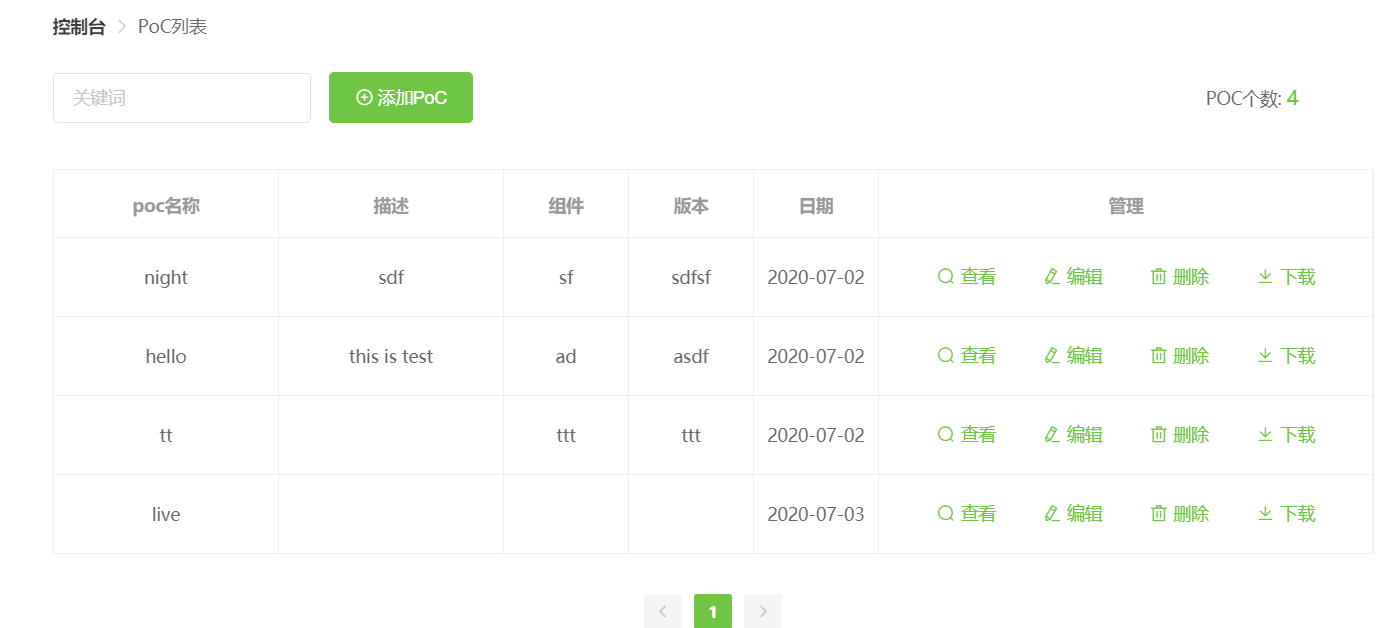The height and width of the screenshot is (628, 1392).
Task: Click 删除 text link for live
Action: tap(1191, 513)
